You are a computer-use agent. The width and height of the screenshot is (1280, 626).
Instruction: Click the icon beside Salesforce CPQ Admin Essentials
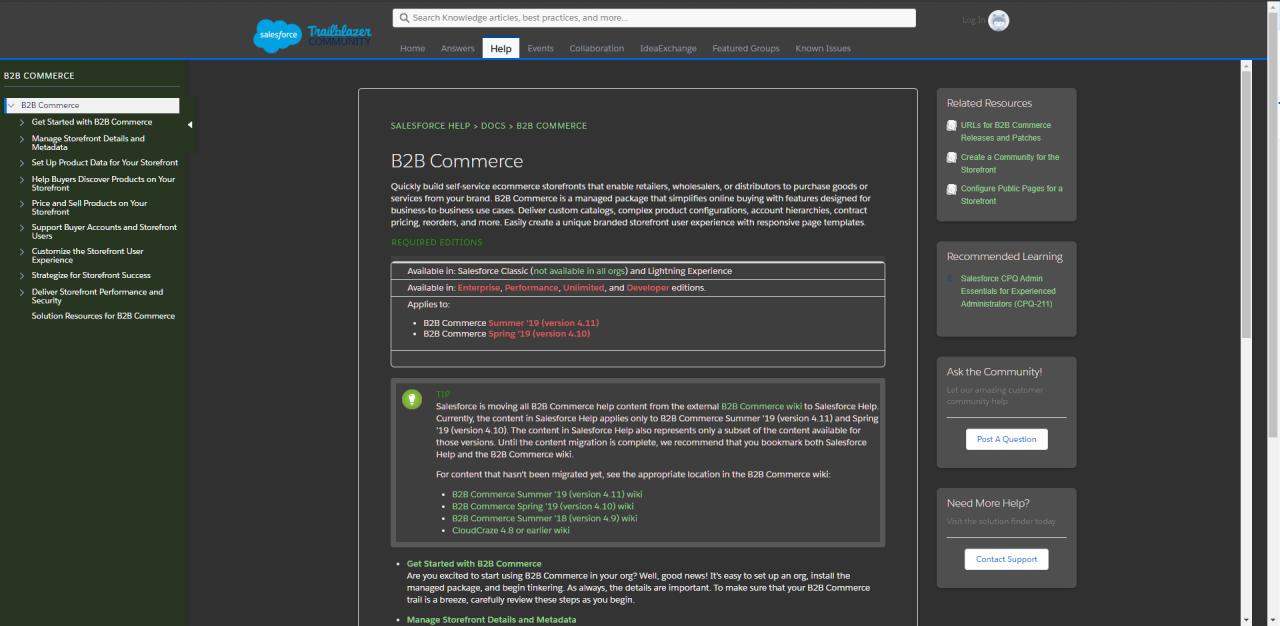coord(951,279)
